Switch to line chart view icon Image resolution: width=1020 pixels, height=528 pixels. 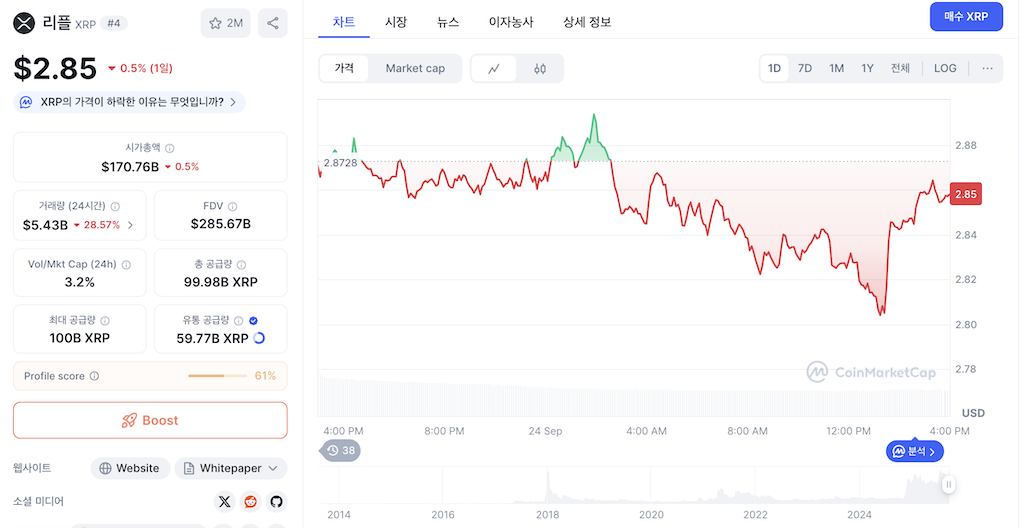(494, 68)
